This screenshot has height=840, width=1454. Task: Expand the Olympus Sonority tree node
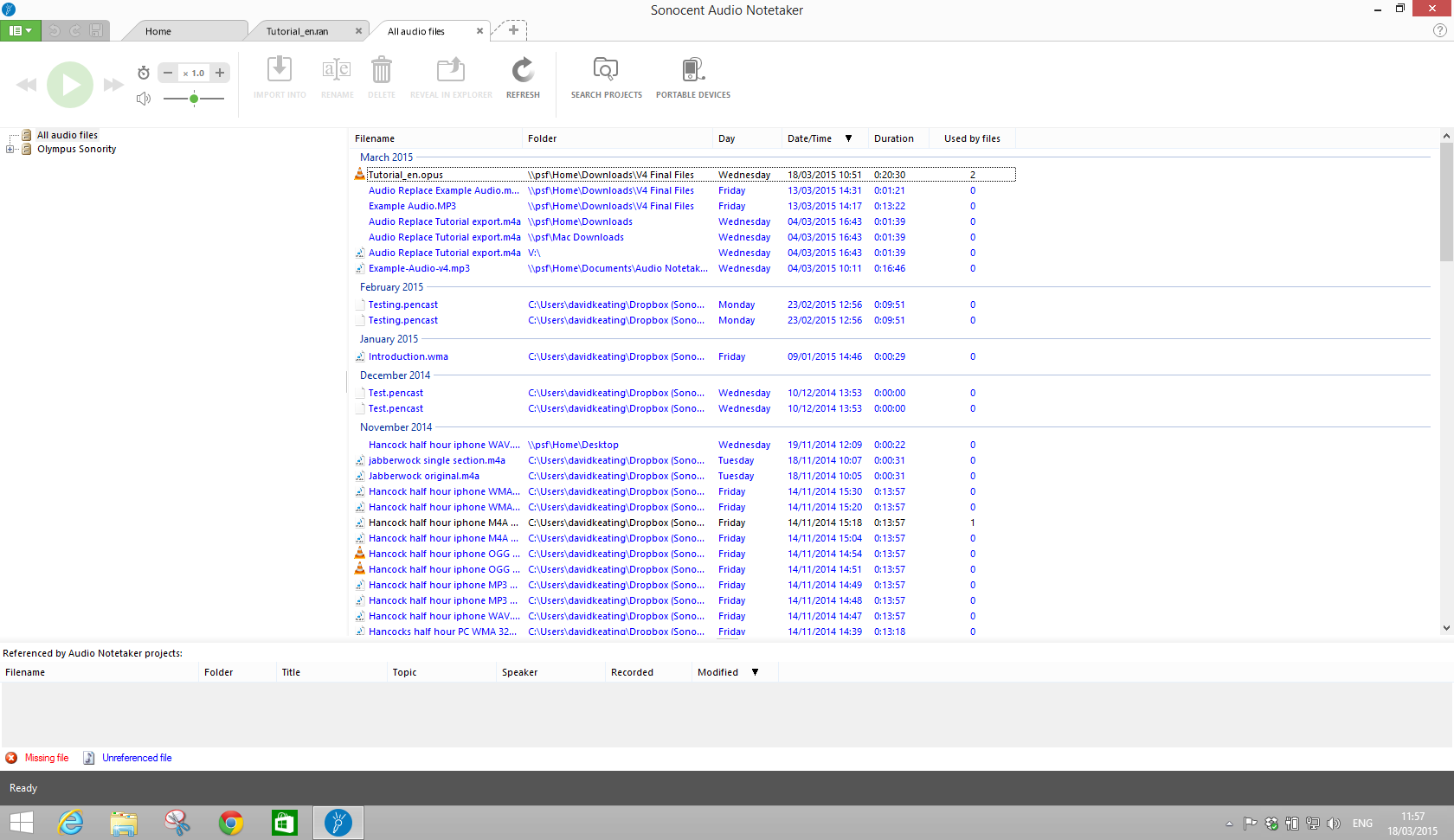tap(10, 149)
